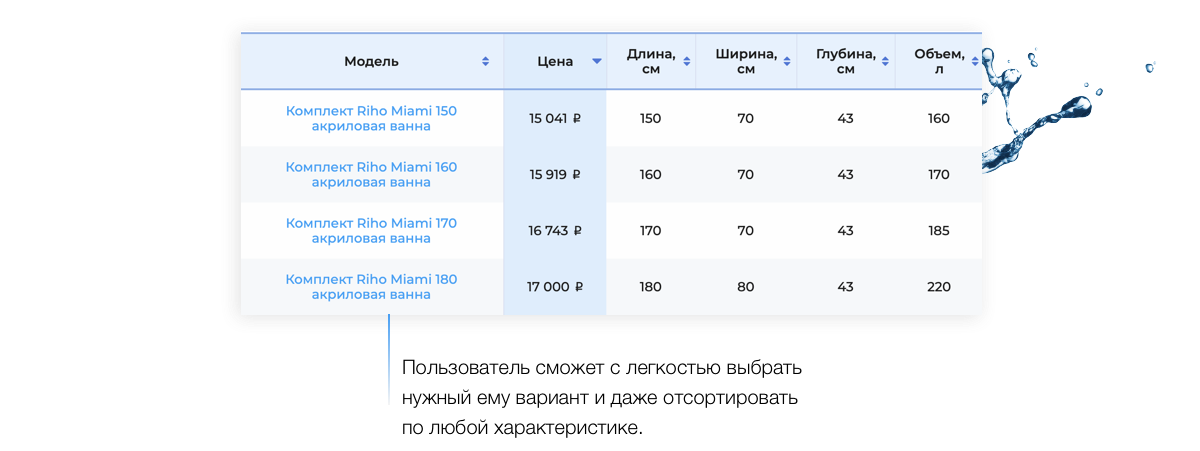The width and height of the screenshot is (1200, 451).
Task: Click the Модель column header text
Action: [x=371, y=62]
